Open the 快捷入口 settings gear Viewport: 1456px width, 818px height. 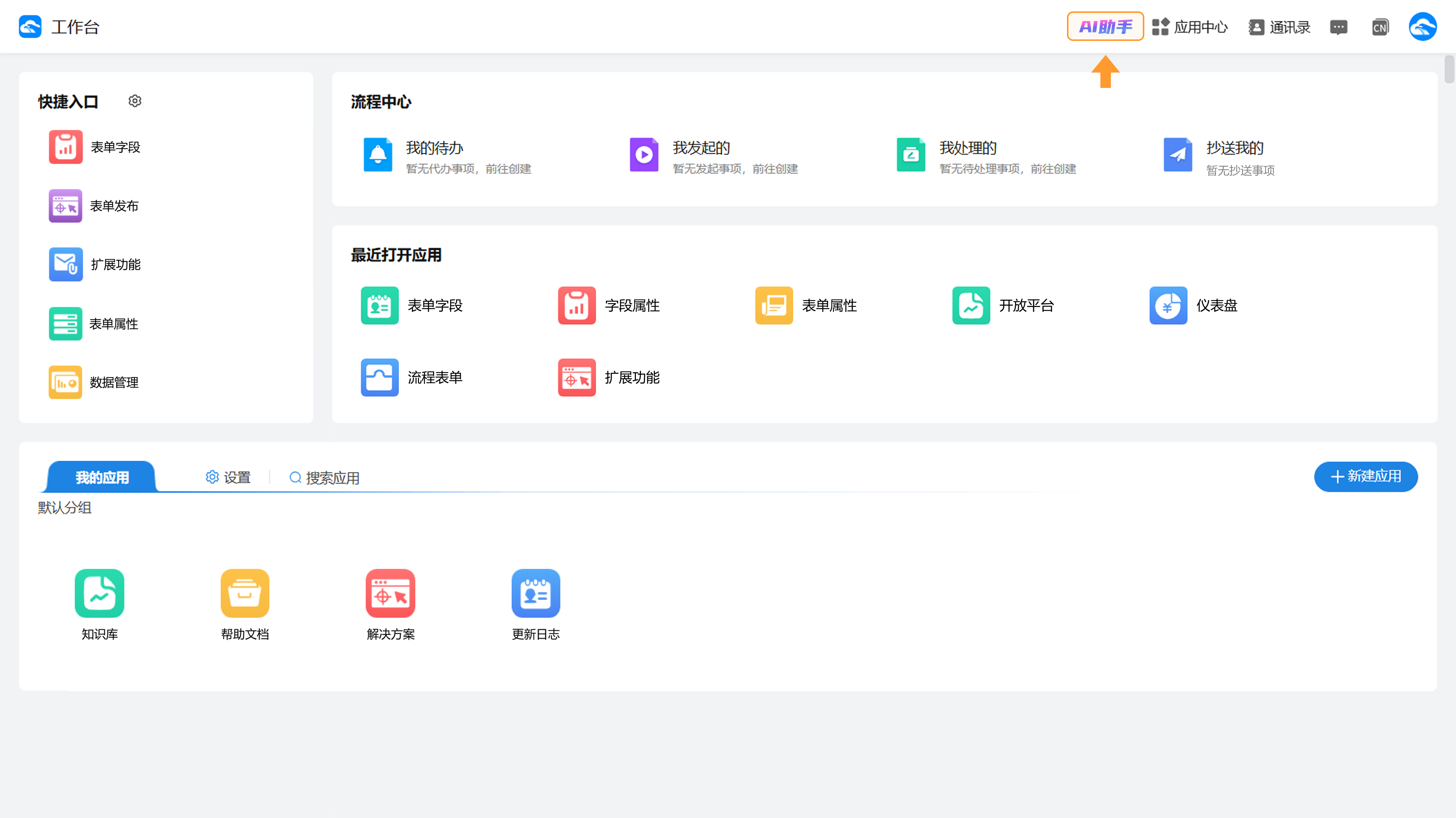(135, 101)
